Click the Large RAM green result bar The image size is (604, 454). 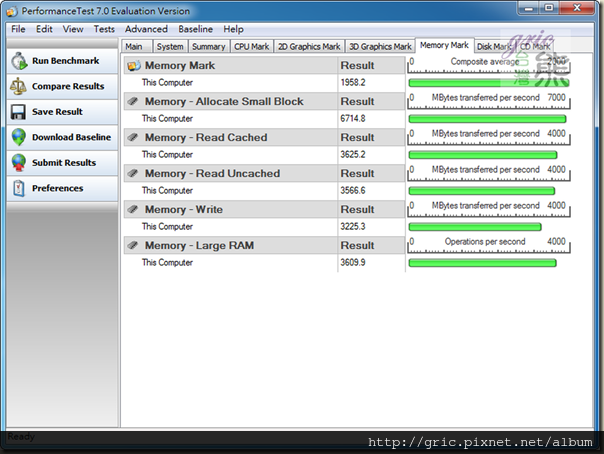tap(482, 263)
